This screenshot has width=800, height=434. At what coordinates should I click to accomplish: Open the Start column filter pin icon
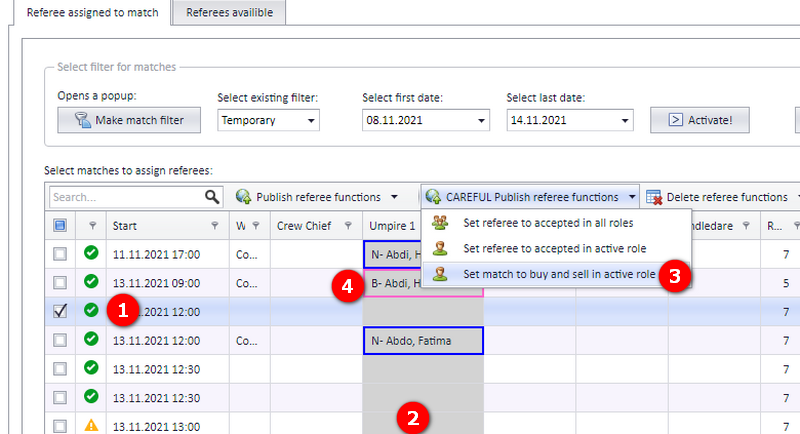pyautogui.click(x=215, y=225)
